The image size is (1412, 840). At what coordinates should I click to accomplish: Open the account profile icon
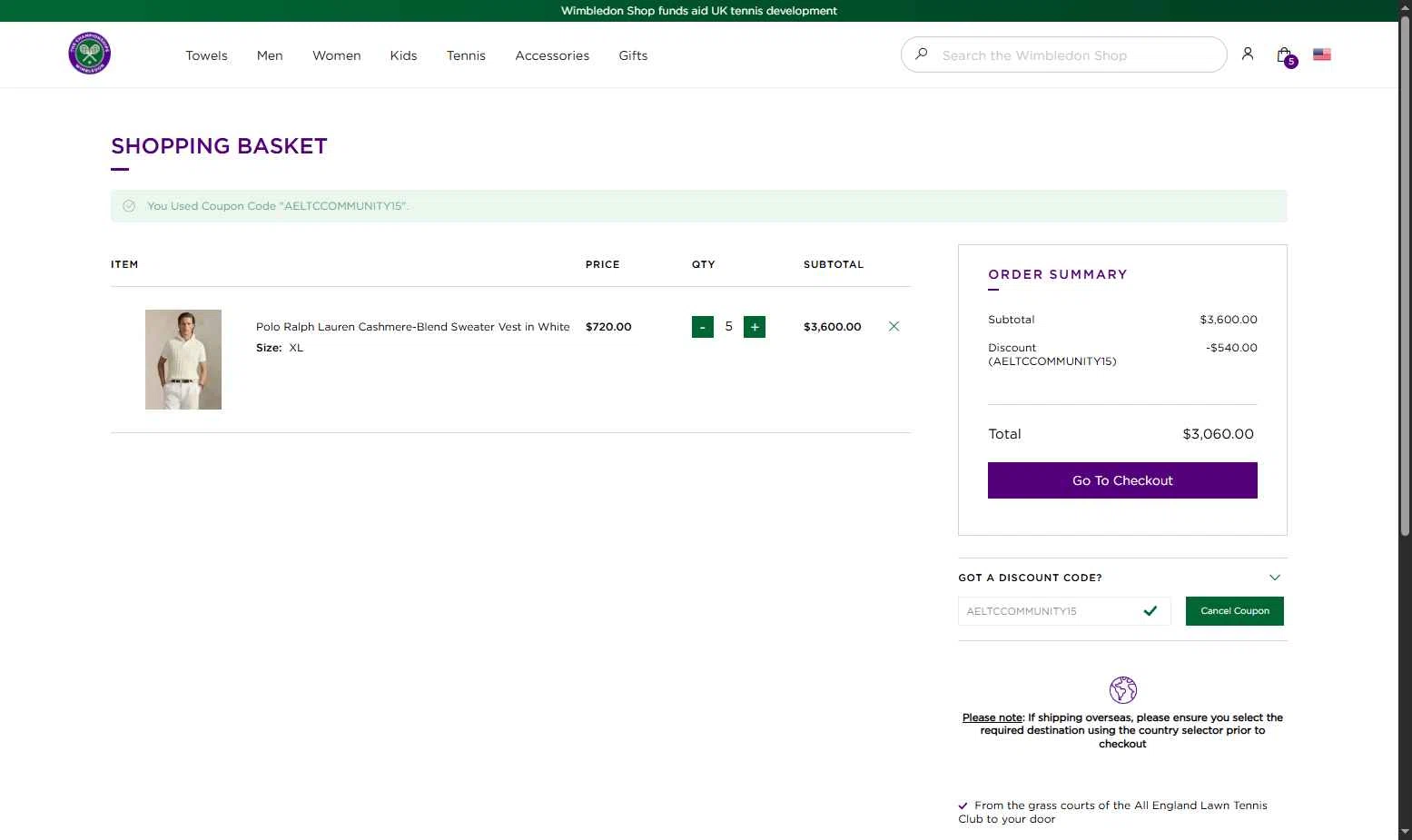point(1248,54)
